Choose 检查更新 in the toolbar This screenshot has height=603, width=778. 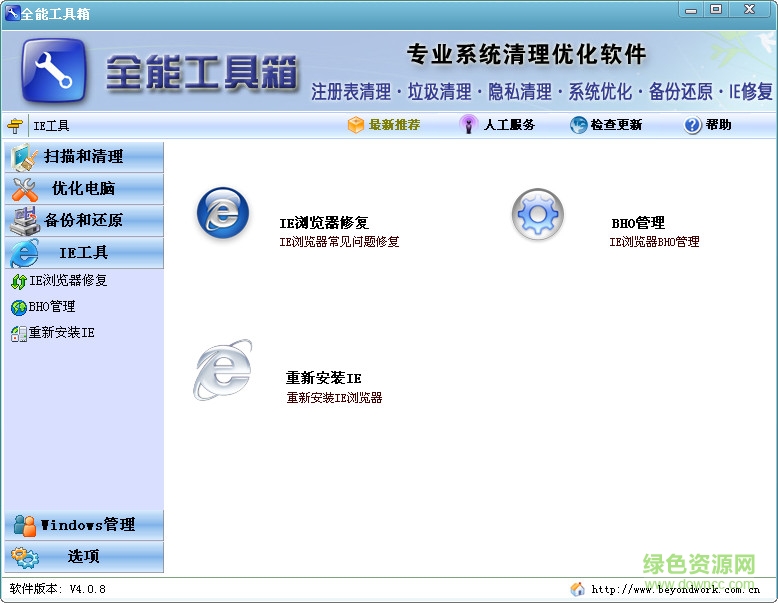(x=616, y=125)
